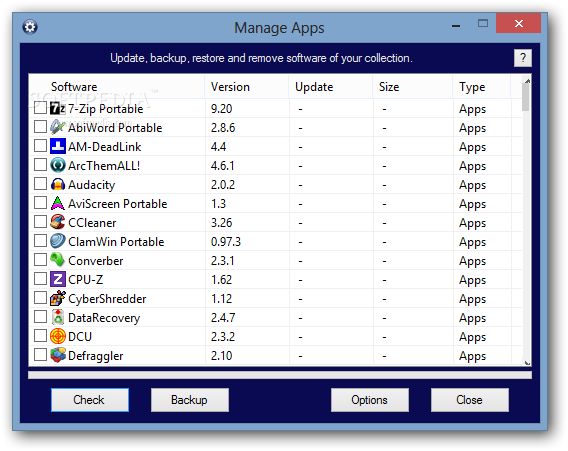Check the ArcThemALL! checkbox
Viewport: 568px width, 451px height.
tap(40, 164)
